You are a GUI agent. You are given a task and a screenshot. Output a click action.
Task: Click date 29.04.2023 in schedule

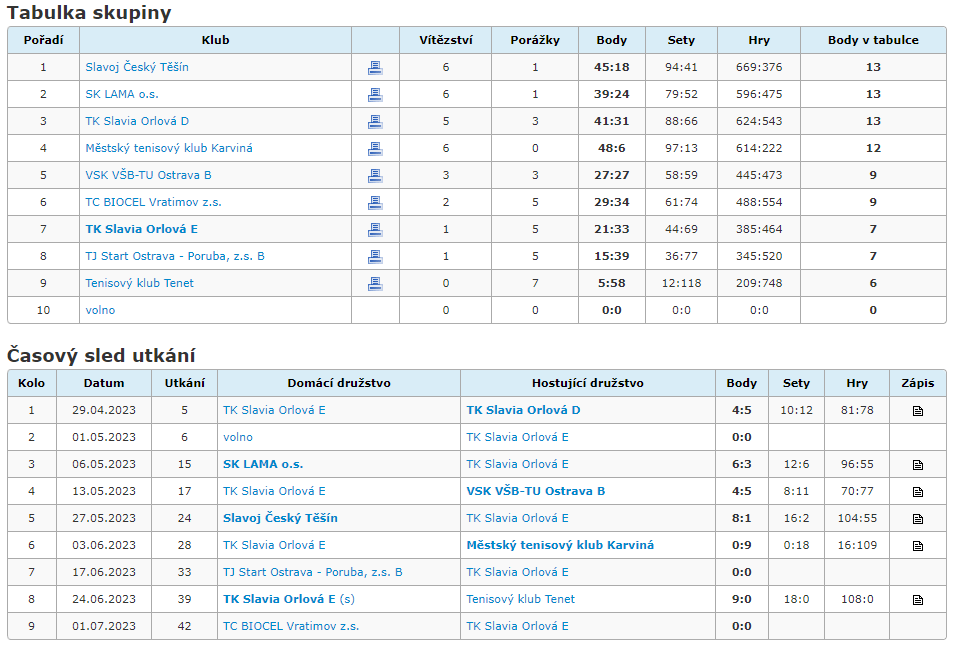point(104,410)
